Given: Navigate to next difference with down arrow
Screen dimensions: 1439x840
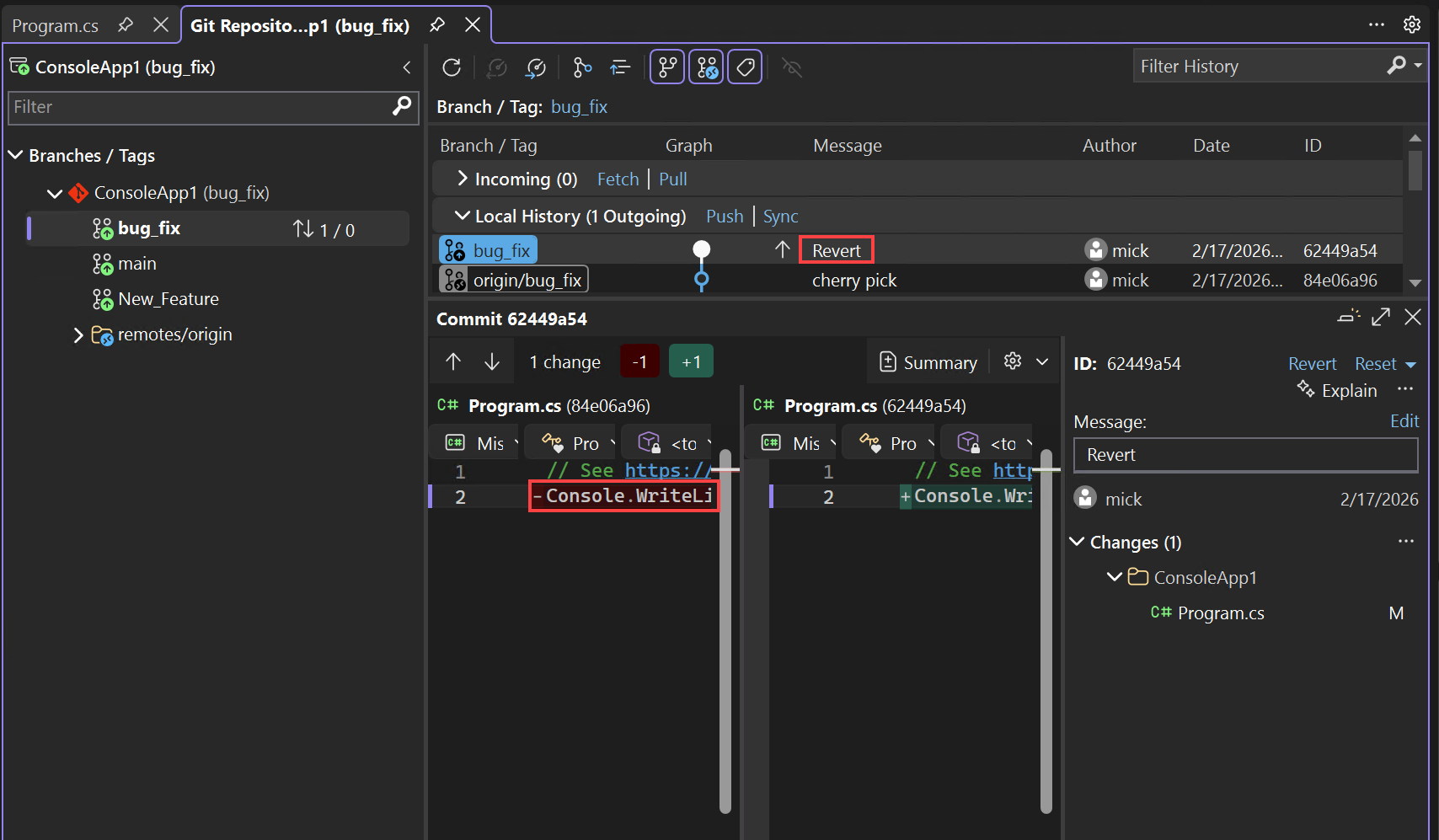Looking at the screenshot, I should tap(491, 361).
